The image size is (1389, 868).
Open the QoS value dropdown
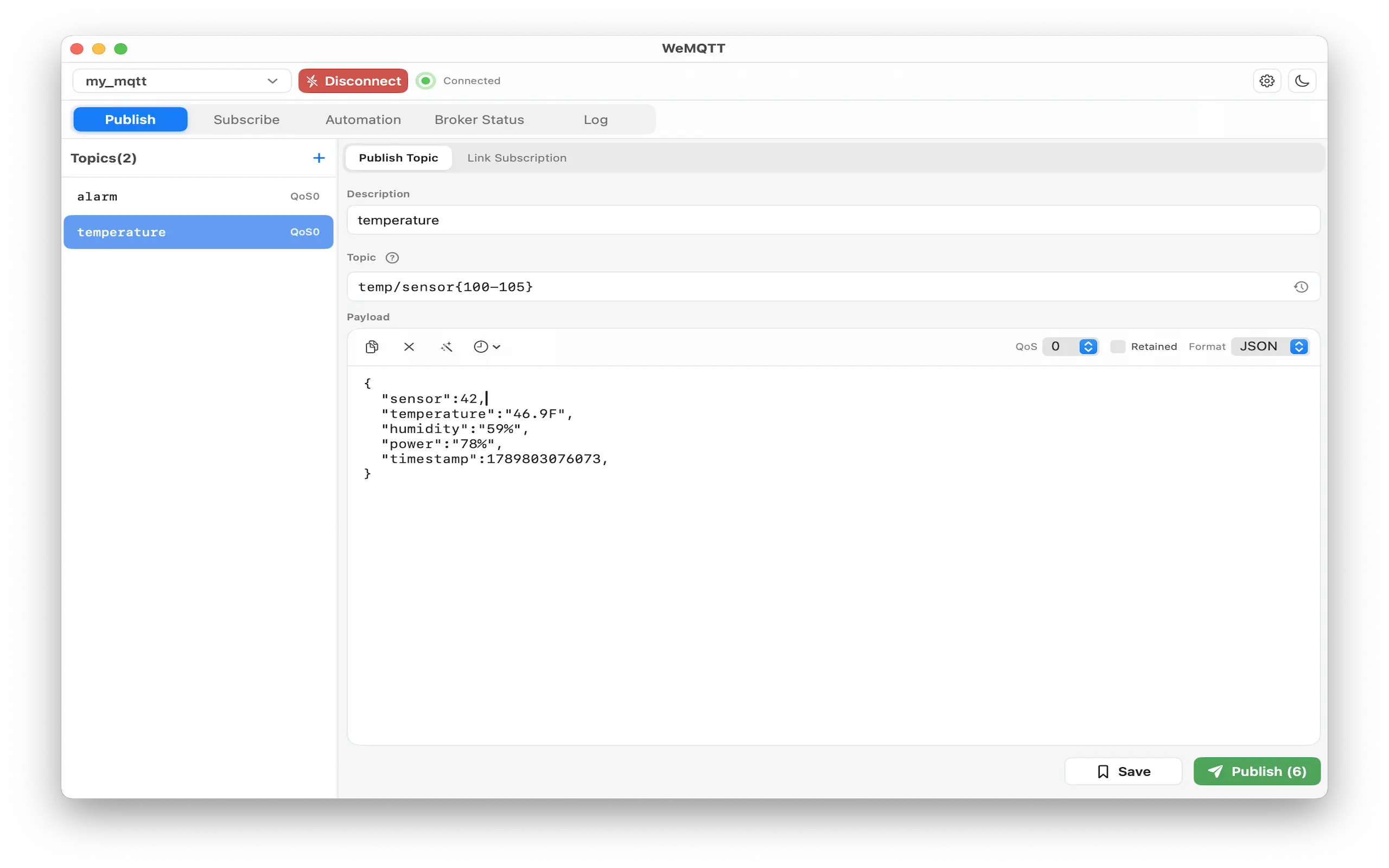[x=1071, y=347]
